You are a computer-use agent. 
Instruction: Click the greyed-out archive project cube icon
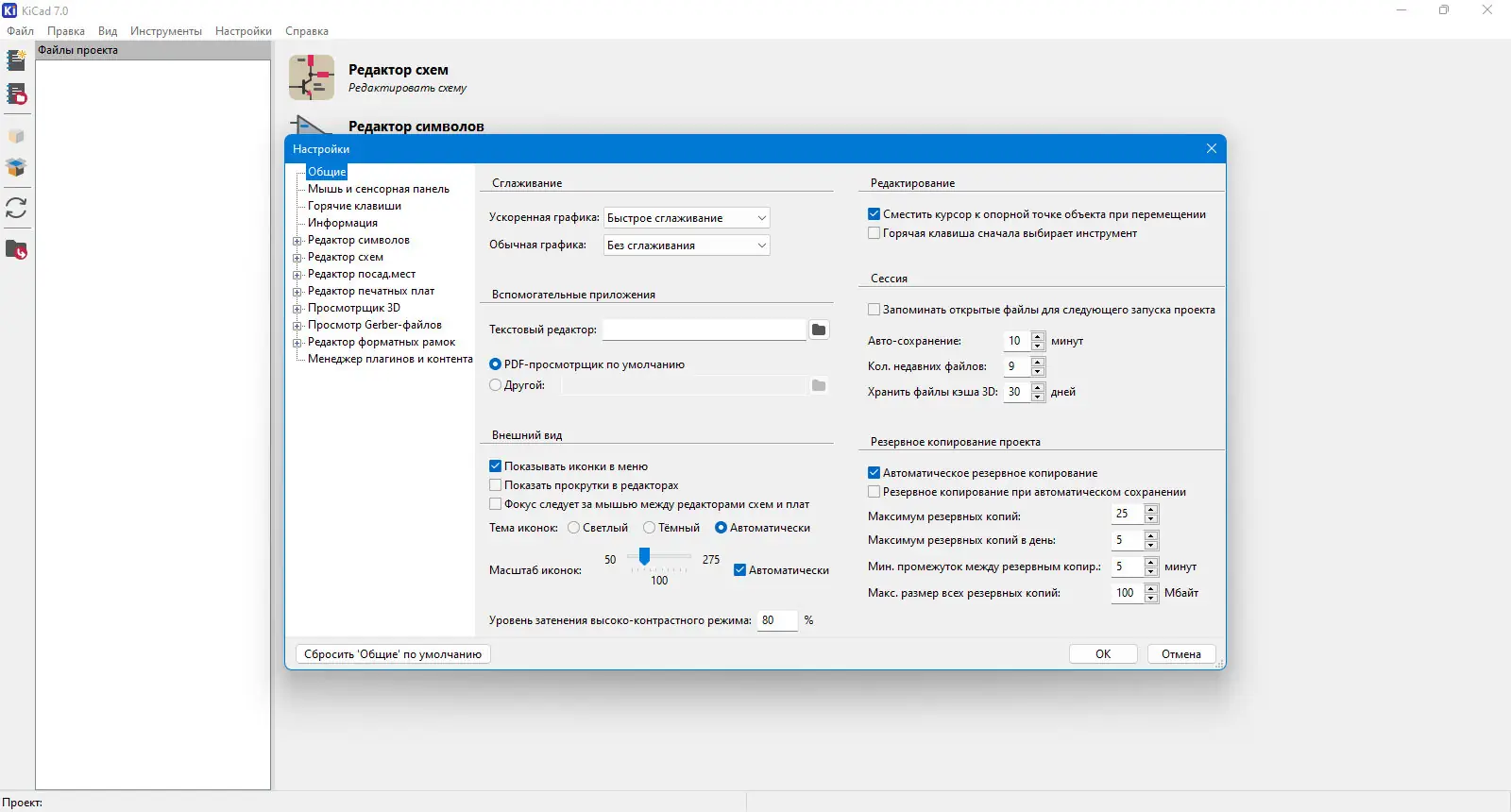(16, 136)
